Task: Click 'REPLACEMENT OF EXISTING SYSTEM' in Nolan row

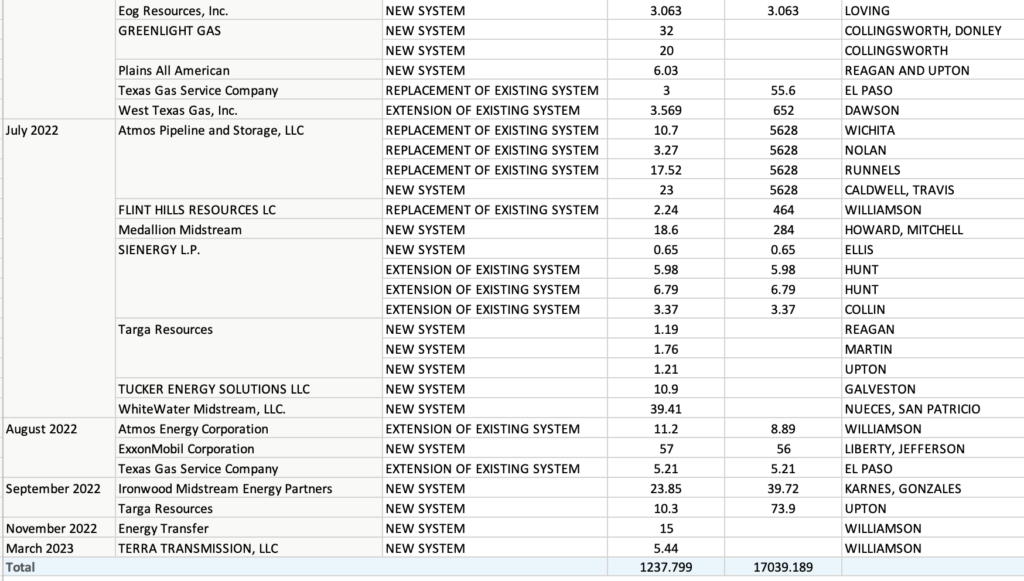Action: pyautogui.click(x=494, y=150)
